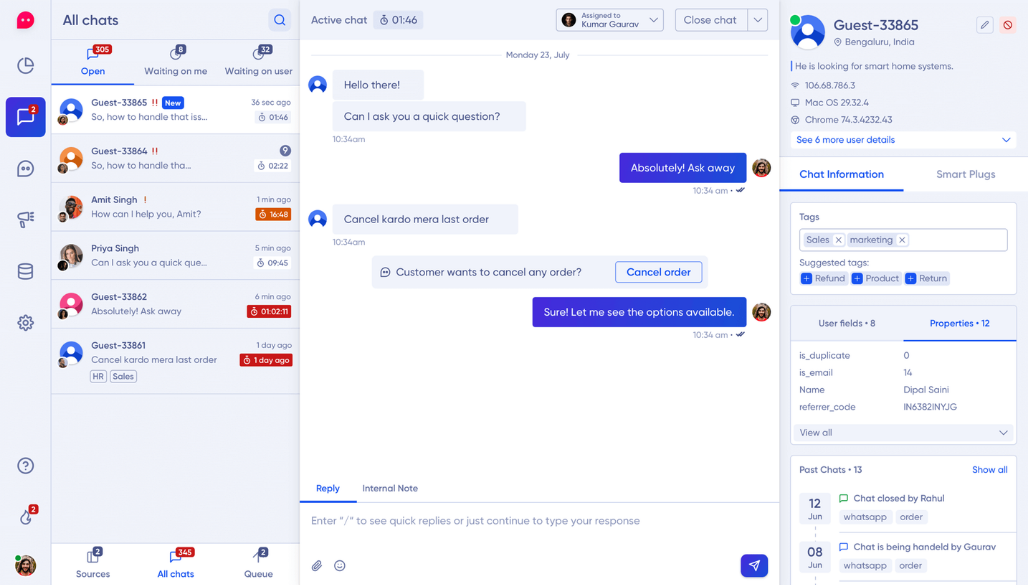Click the "Cancel kardo mera last order" message bubble
This screenshot has height=585, width=1028.
coord(425,219)
